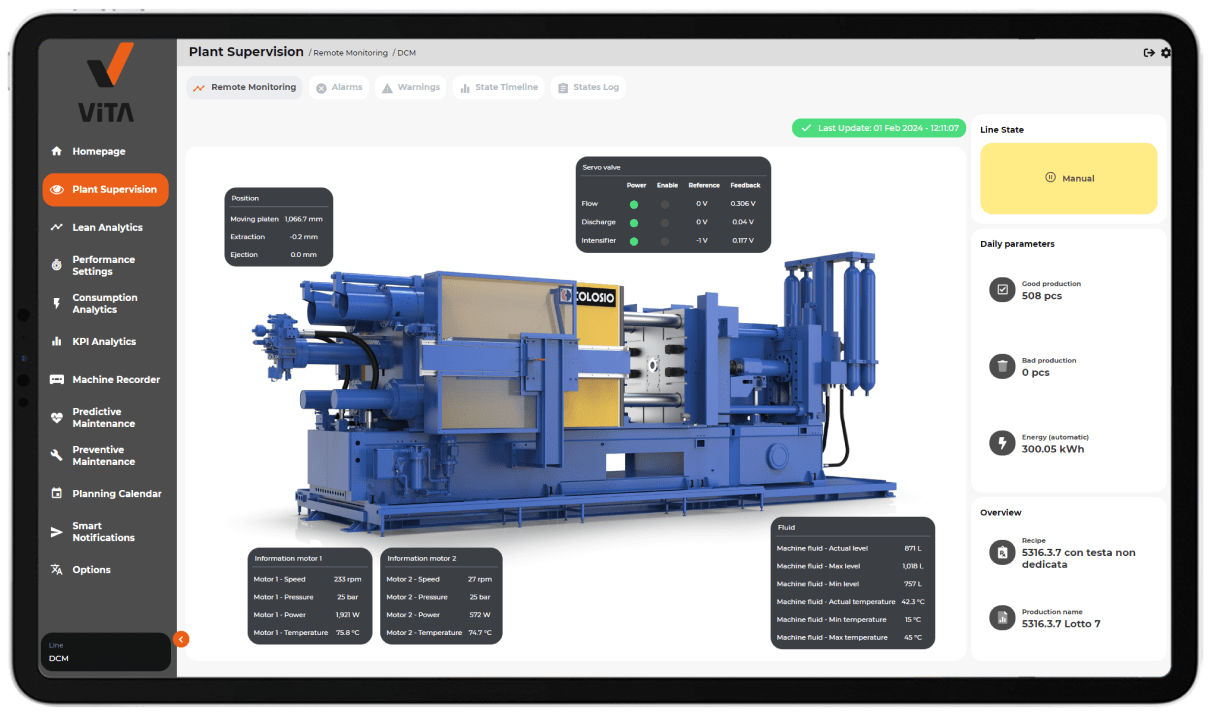Click the Flow feedback value 0.306 V
The width and height of the screenshot is (1211, 716).
pyautogui.click(x=745, y=204)
